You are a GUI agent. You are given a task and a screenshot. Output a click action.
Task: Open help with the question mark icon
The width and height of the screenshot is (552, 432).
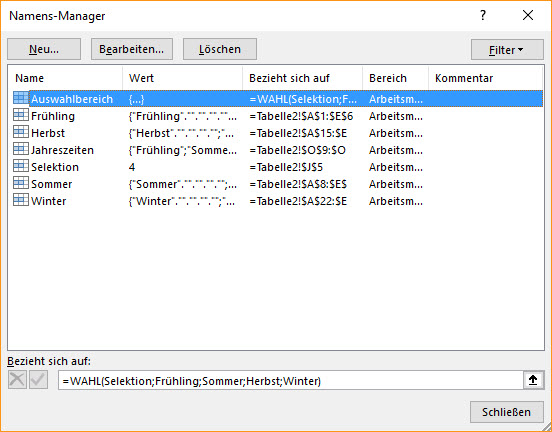tap(483, 15)
